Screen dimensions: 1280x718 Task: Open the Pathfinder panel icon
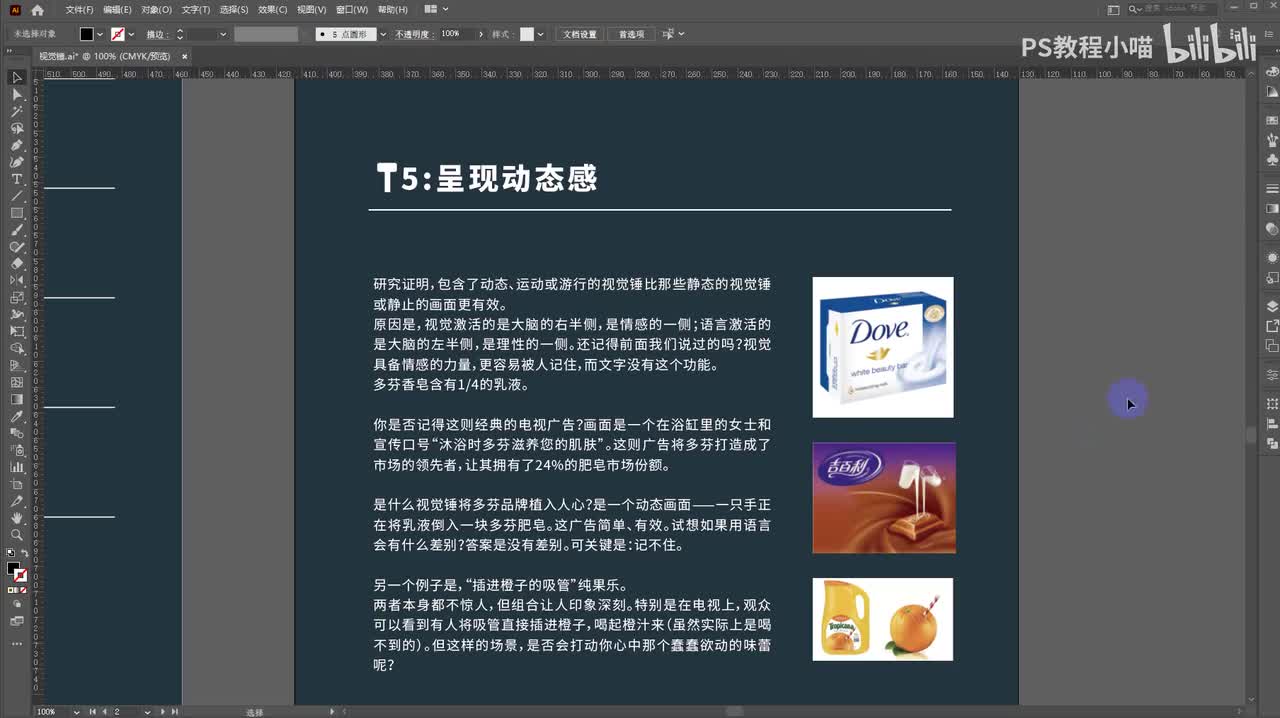pos(1272,442)
